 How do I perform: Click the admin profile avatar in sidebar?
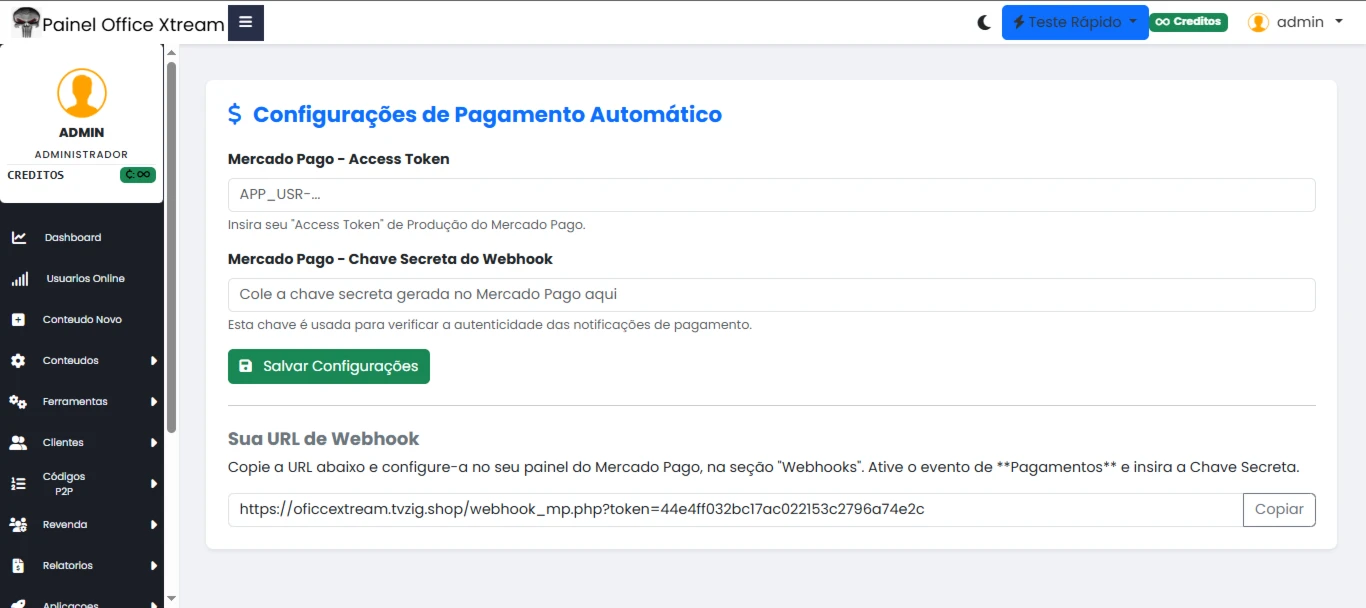[x=82, y=93]
